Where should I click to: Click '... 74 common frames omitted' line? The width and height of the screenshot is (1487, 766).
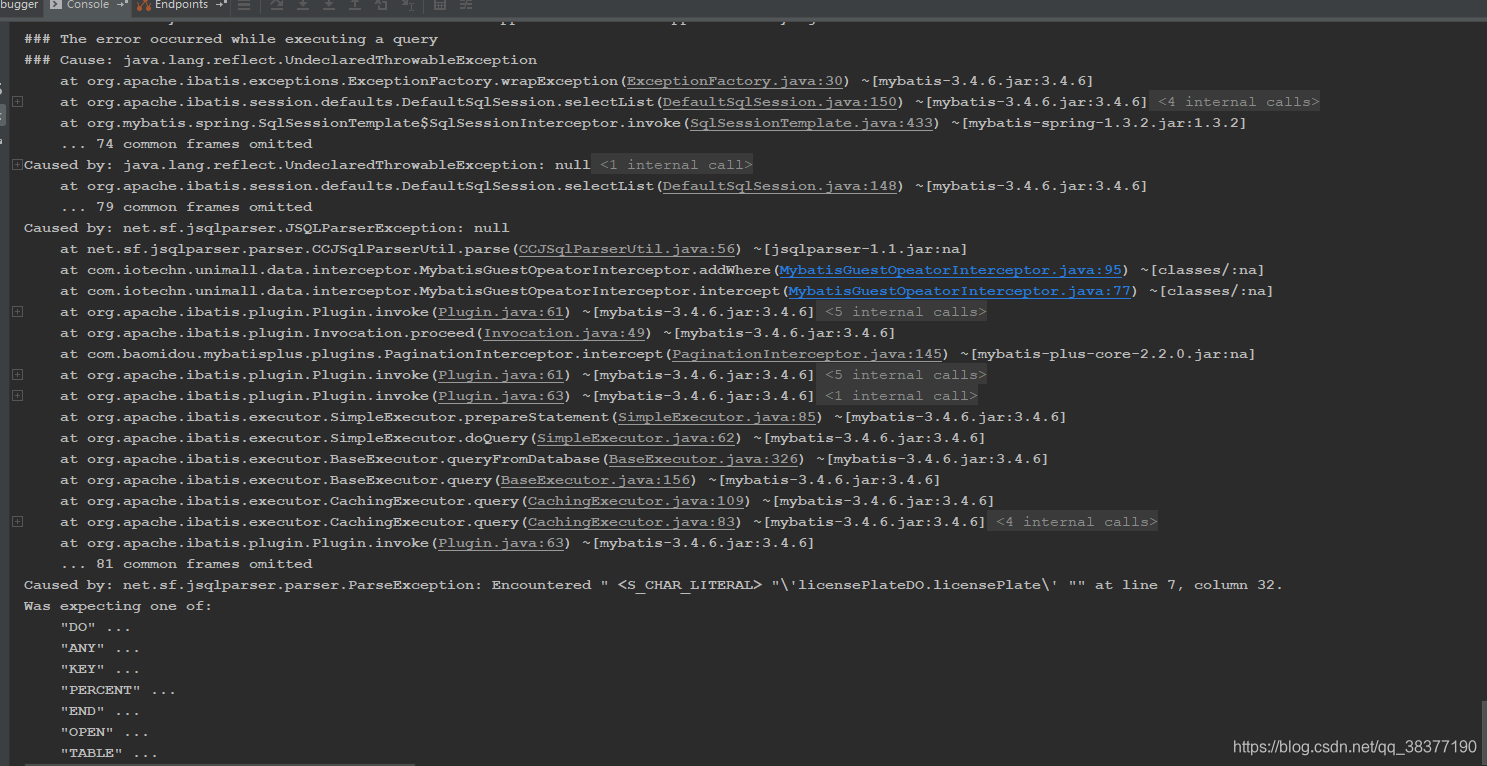coord(186,144)
